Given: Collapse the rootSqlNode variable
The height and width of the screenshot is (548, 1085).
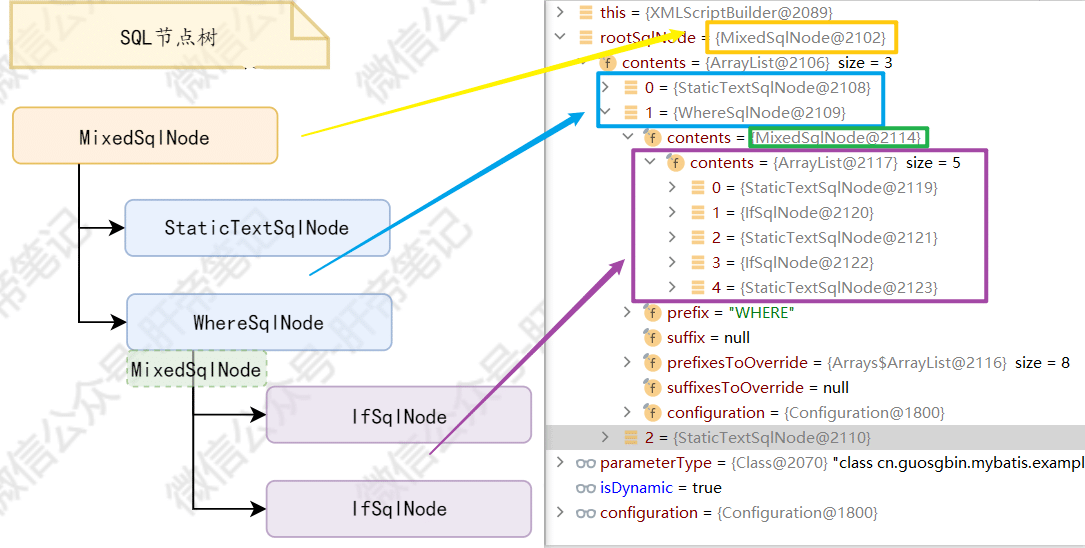Looking at the screenshot, I should [560, 38].
